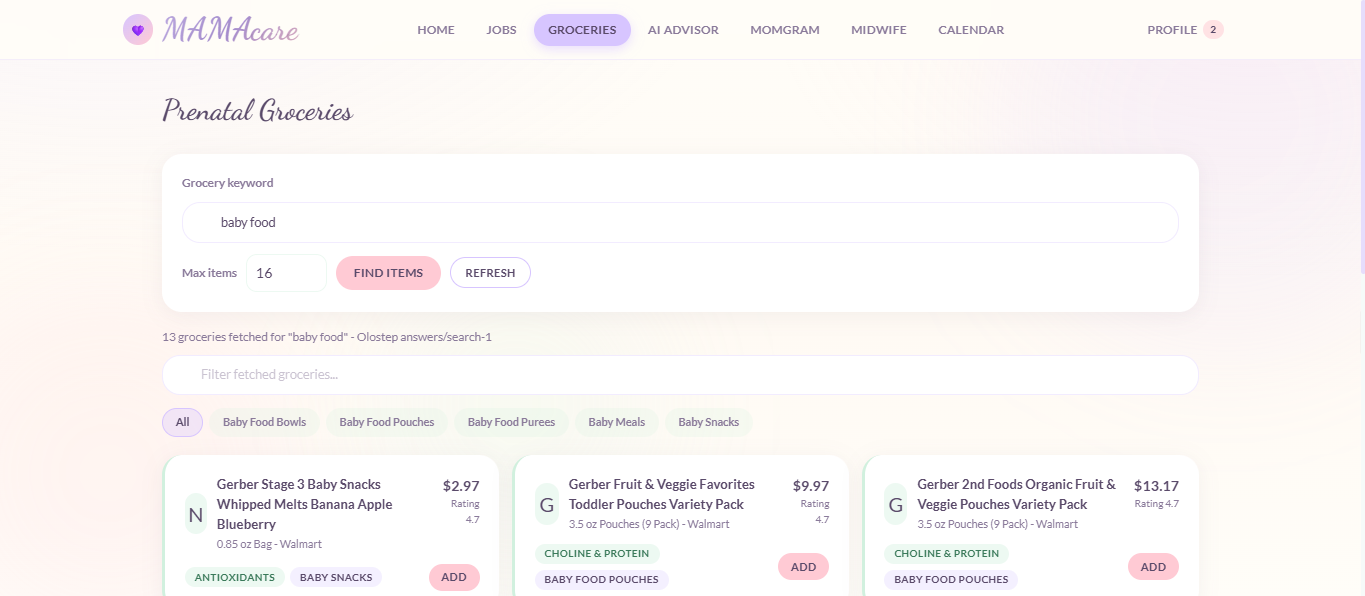Click the MAMAcare brand title
Screen dimensions: 1365x596
click(230, 30)
